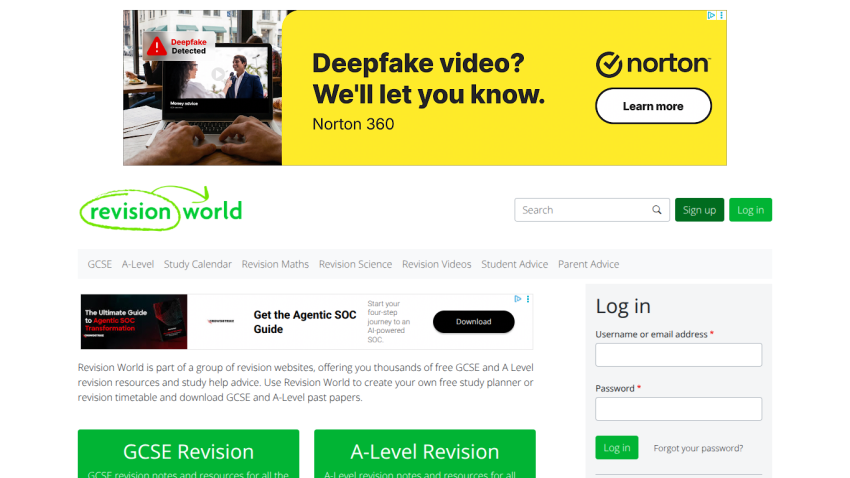
Task: Click Forgot your password link
Action: tap(698, 448)
